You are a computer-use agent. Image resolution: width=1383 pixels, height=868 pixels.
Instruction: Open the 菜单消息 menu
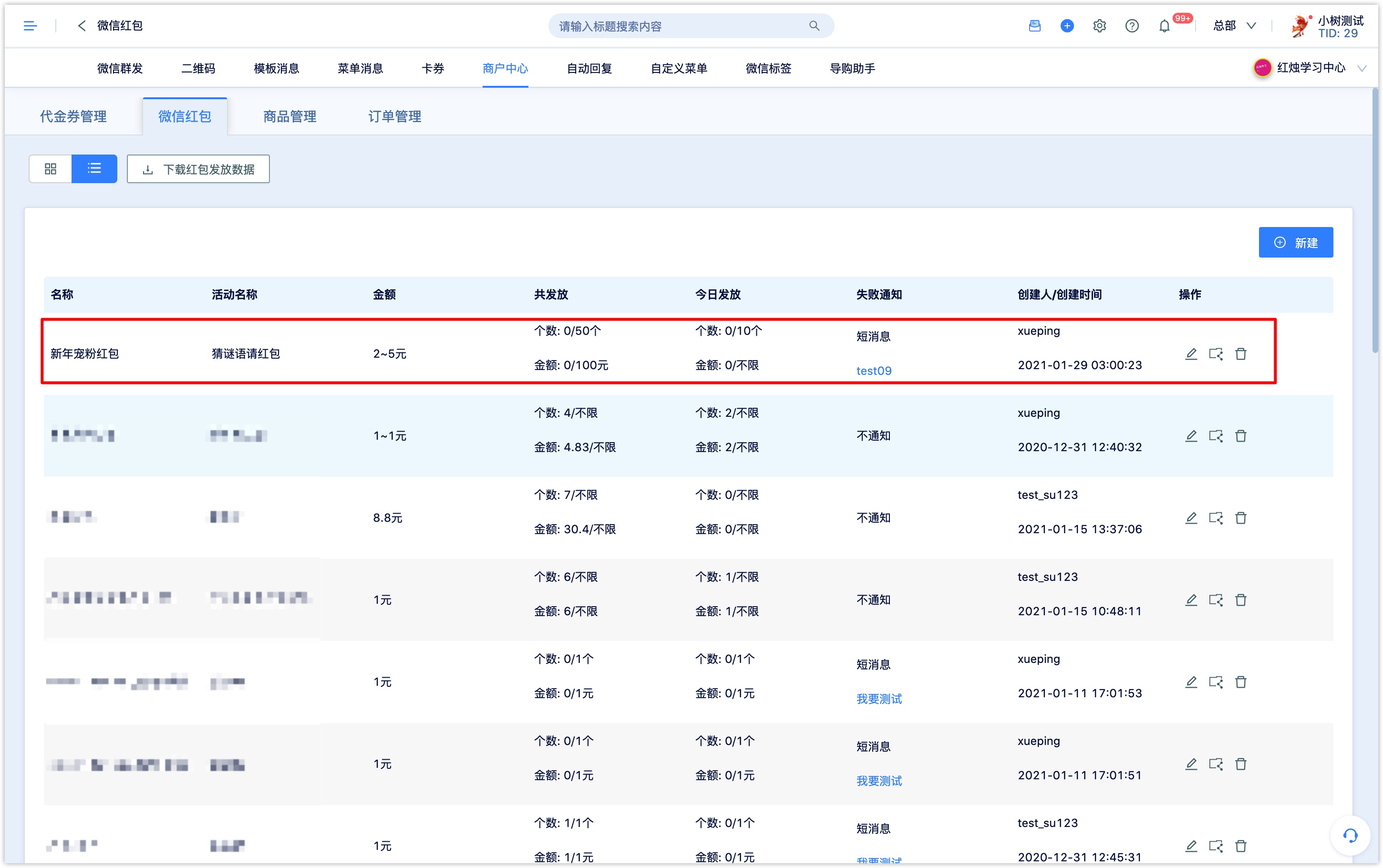pos(361,68)
